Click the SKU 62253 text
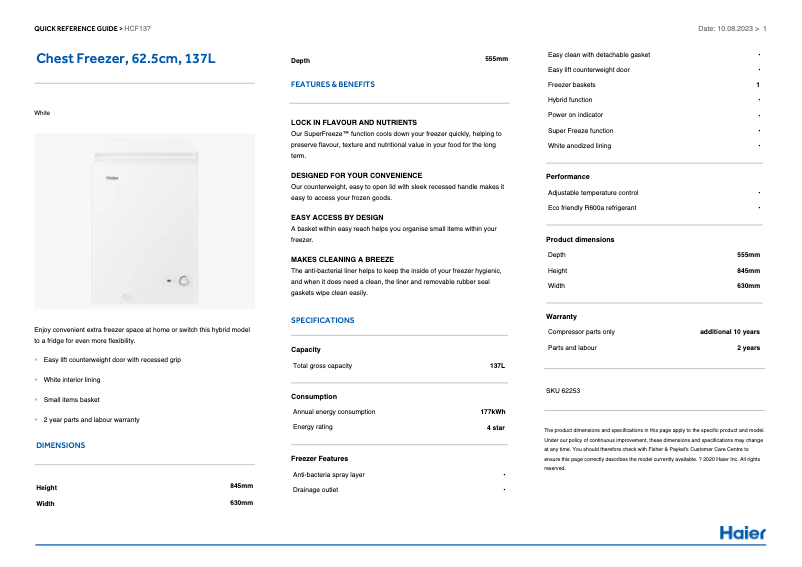 [x=563, y=390]
